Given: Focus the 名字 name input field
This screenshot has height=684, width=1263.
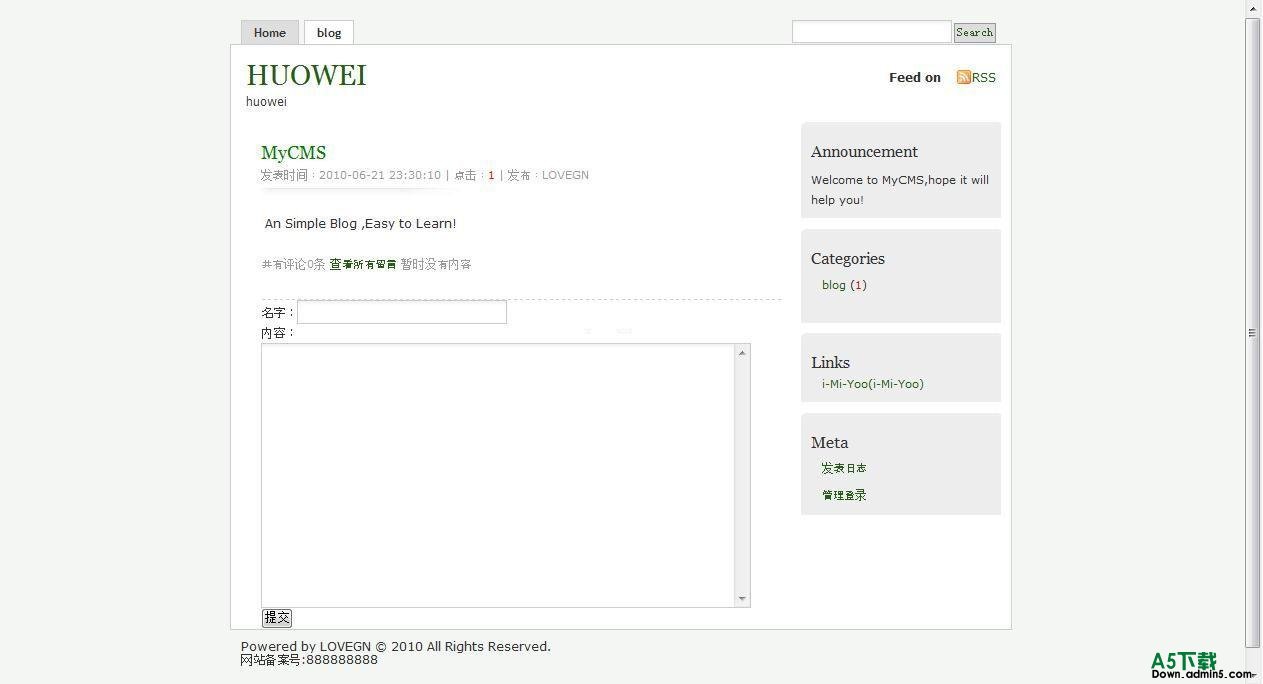Looking at the screenshot, I should (x=402, y=312).
